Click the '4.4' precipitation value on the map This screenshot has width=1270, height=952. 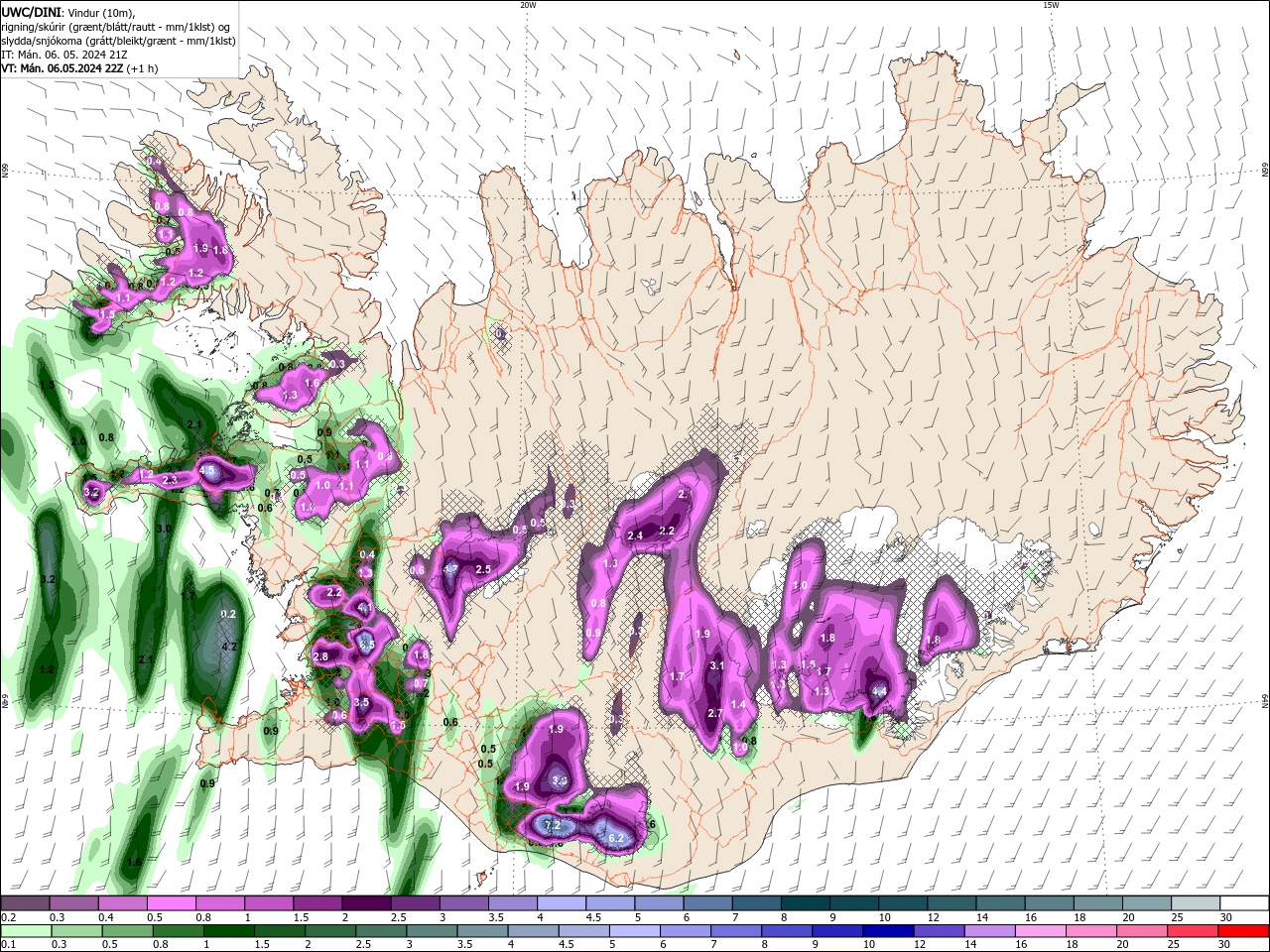(x=879, y=692)
